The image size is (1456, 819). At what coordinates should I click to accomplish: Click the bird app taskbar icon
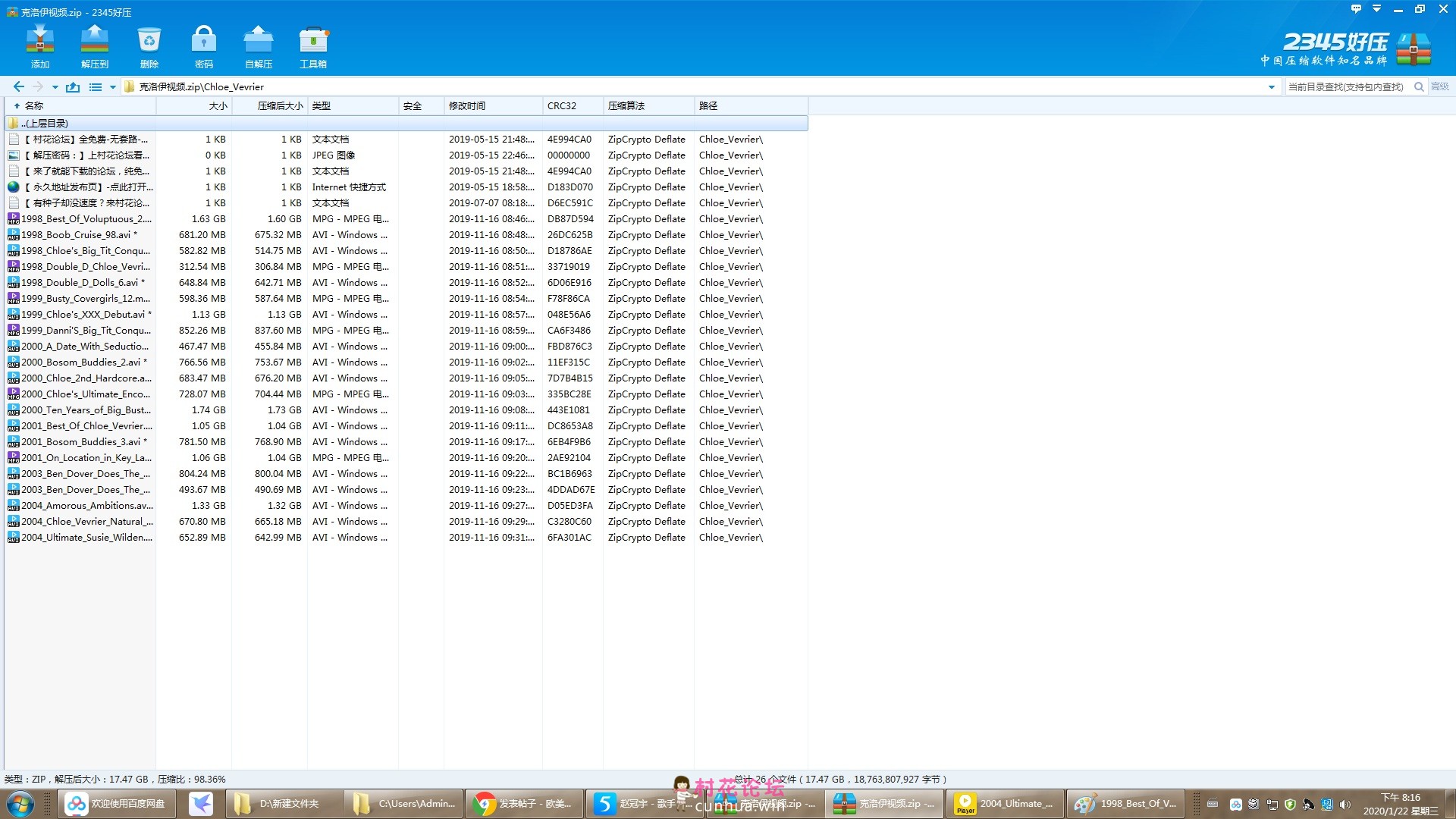click(x=201, y=804)
